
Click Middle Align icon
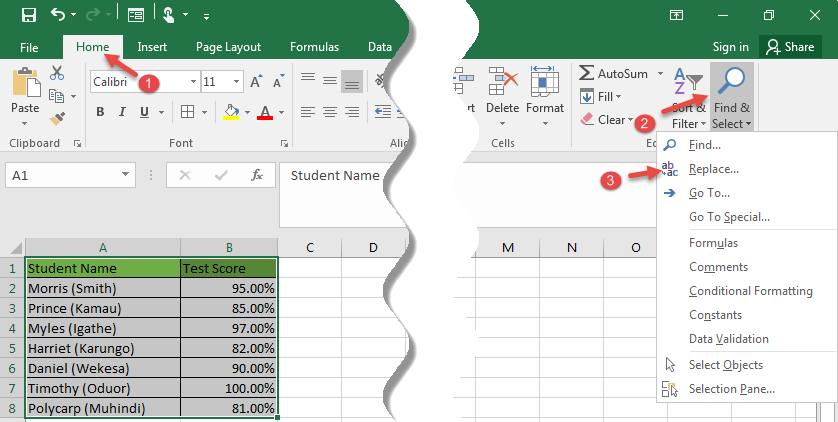tap(330, 81)
